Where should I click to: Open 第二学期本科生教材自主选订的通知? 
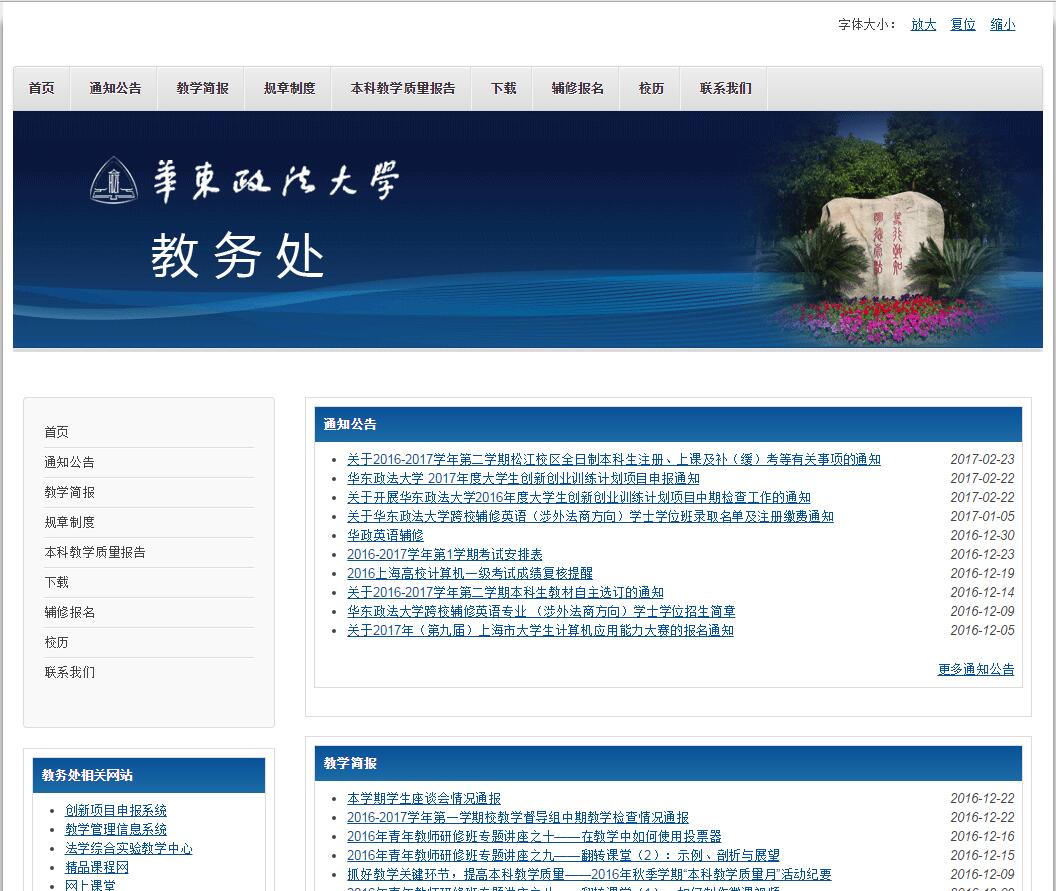pyautogui.click(x=505, y=592)
